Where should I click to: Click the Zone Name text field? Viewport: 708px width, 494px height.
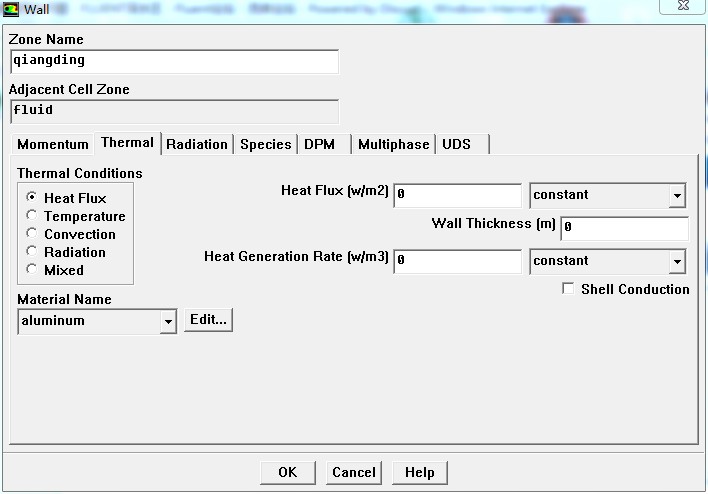point(174,60)
